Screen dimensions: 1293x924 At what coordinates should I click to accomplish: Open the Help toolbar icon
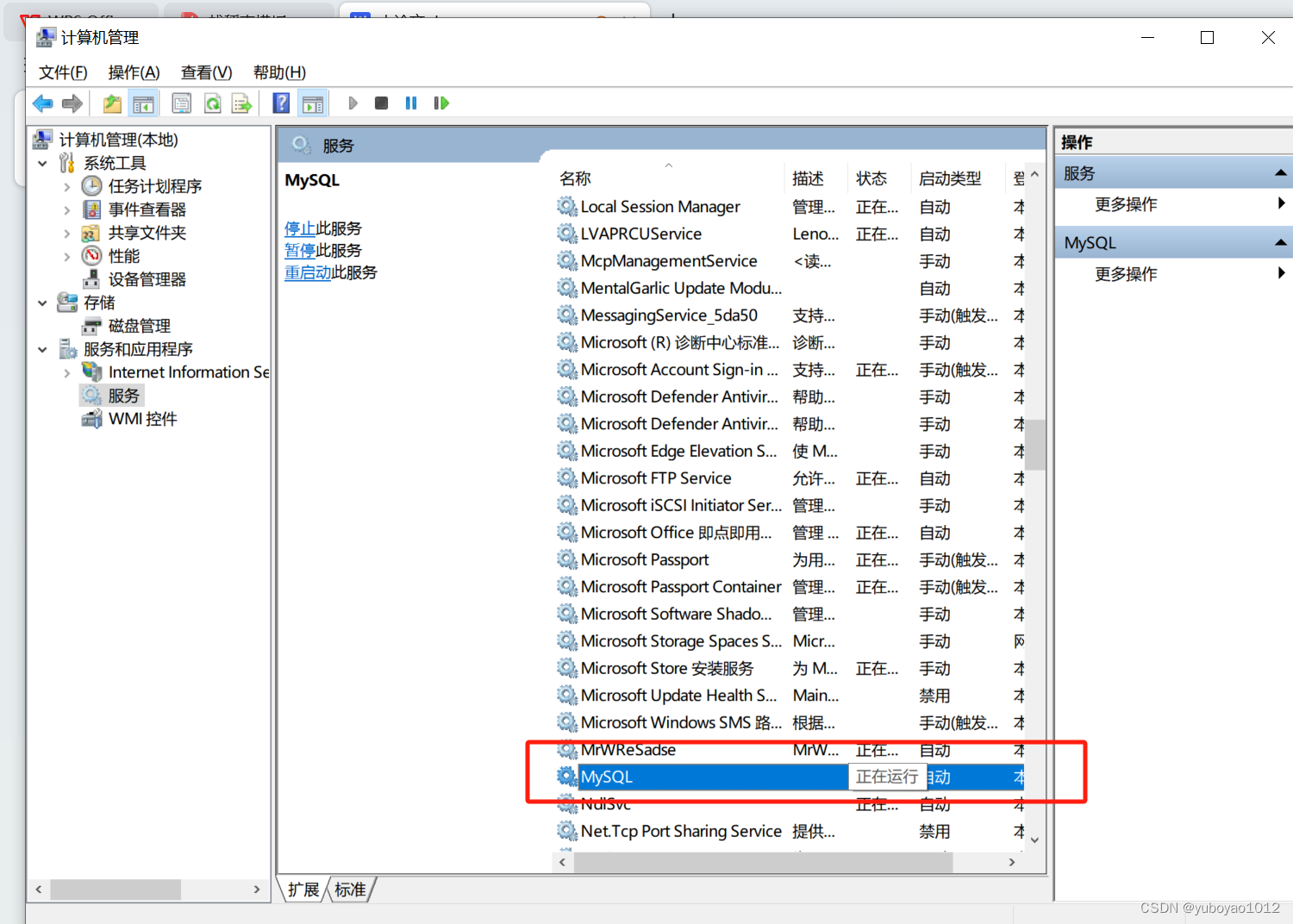coord(281,103)
